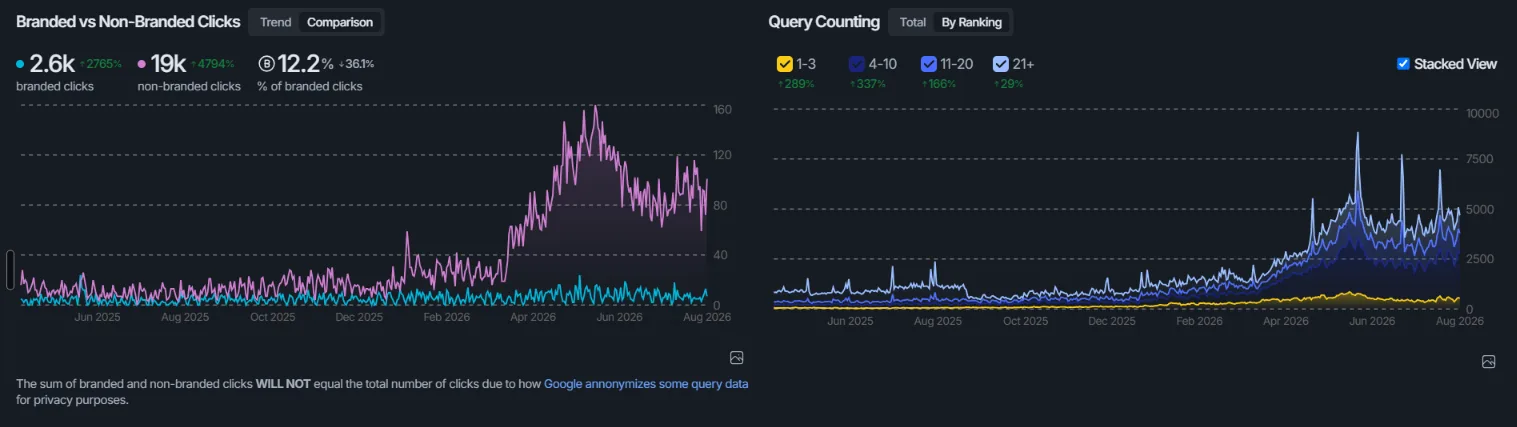The image size is (1517, 427).
Task: Grab the vertical handle at left edge
Action: click(11, 269)
